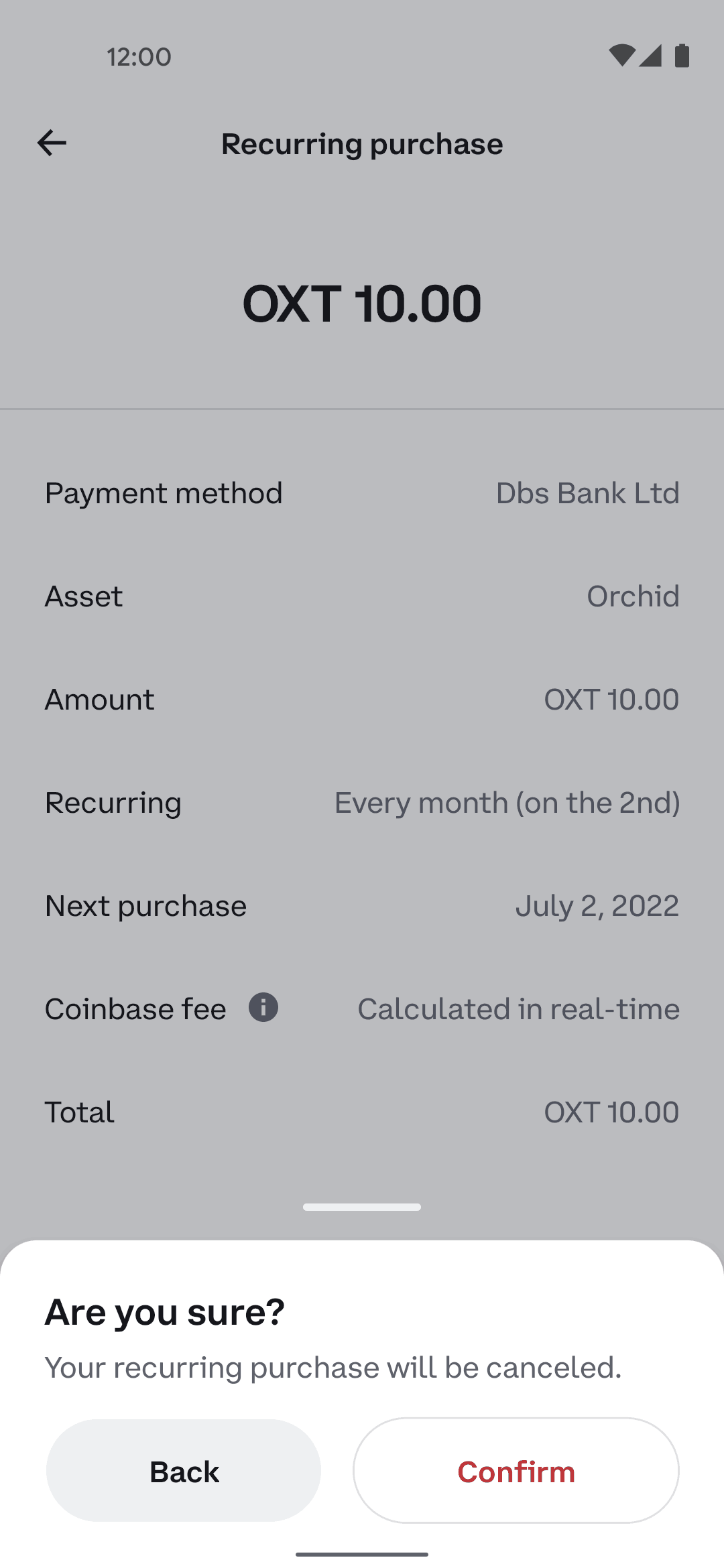This screenshot has height=1568, width=724.
Task: Tap the July 2, 2022 date
Action: coord(597,906)
